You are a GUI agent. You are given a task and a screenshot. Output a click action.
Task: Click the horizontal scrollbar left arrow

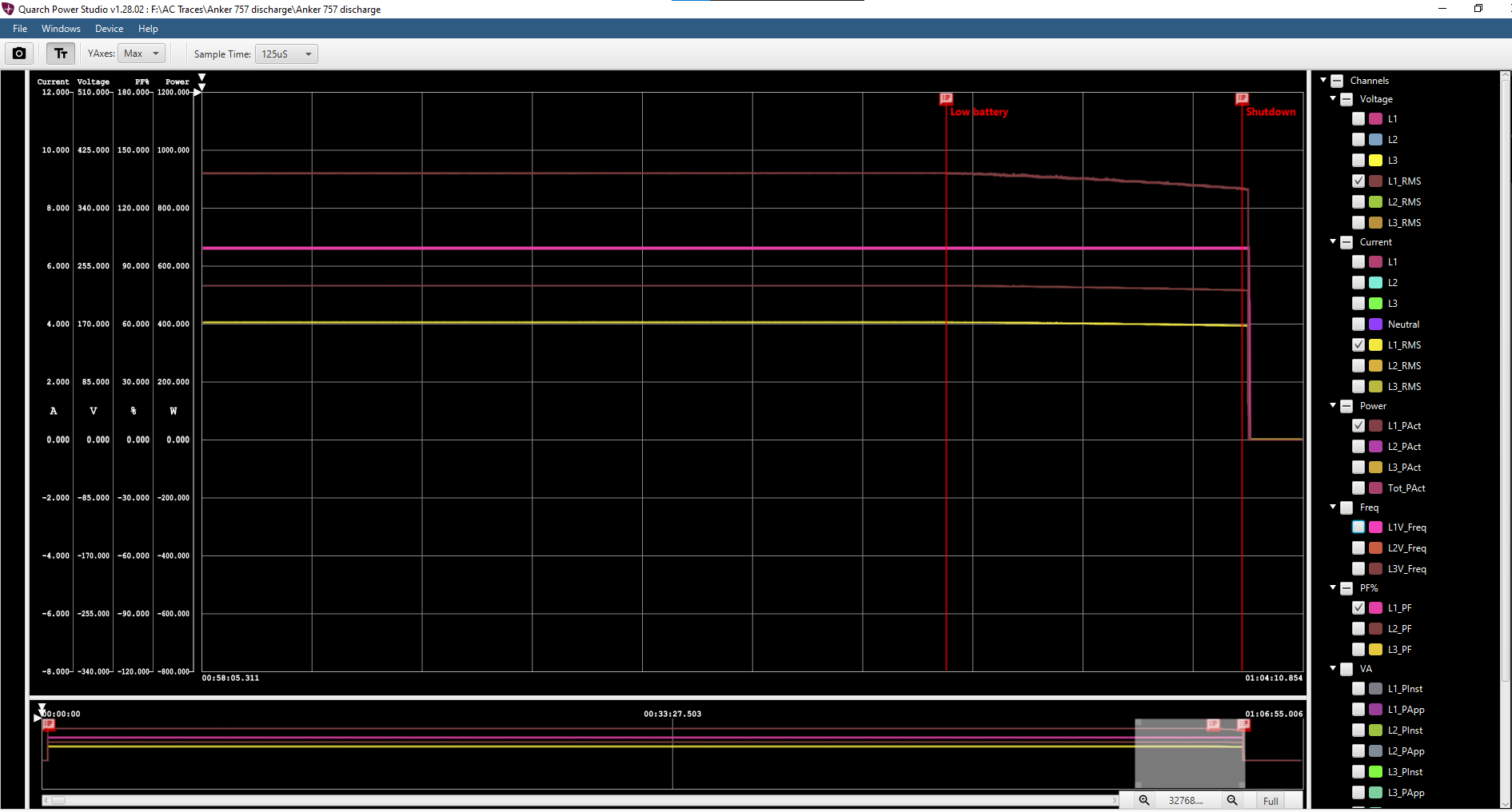(x=46, y=800)
